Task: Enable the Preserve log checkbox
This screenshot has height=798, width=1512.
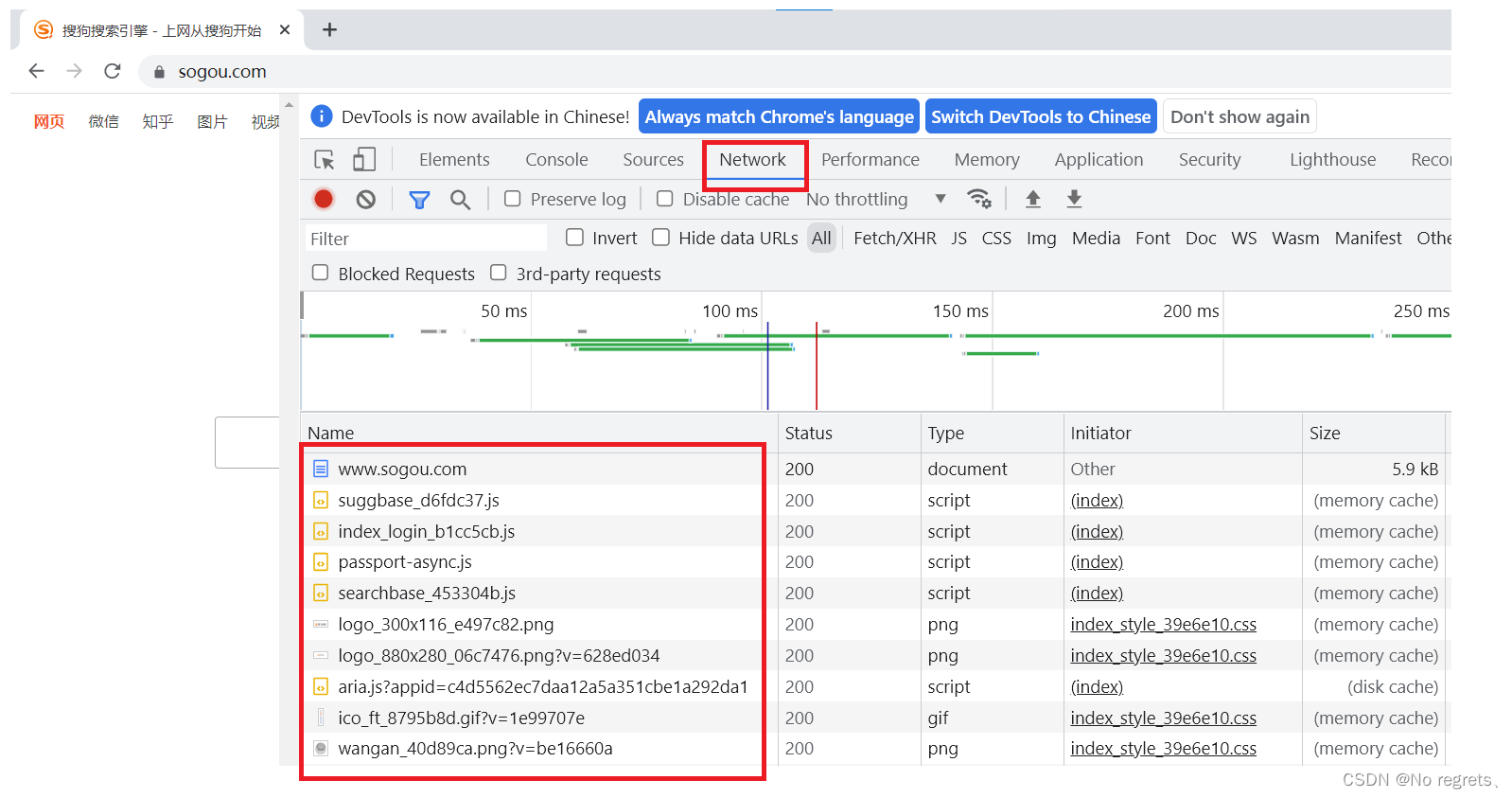Action: tap(513, 199)
